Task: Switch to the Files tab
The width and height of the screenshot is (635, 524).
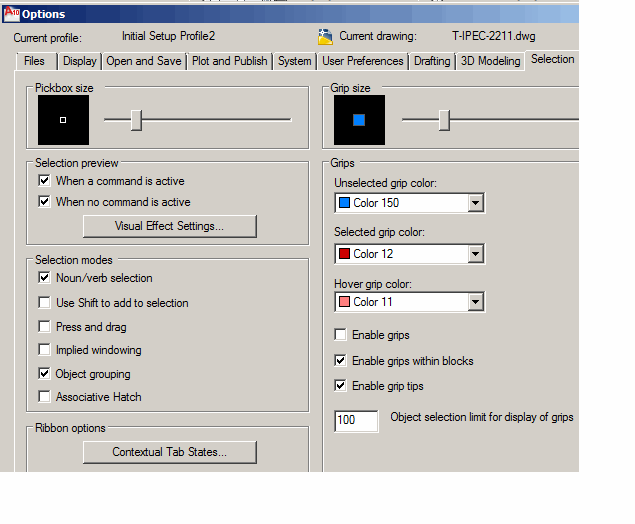Action: (34, 61)
